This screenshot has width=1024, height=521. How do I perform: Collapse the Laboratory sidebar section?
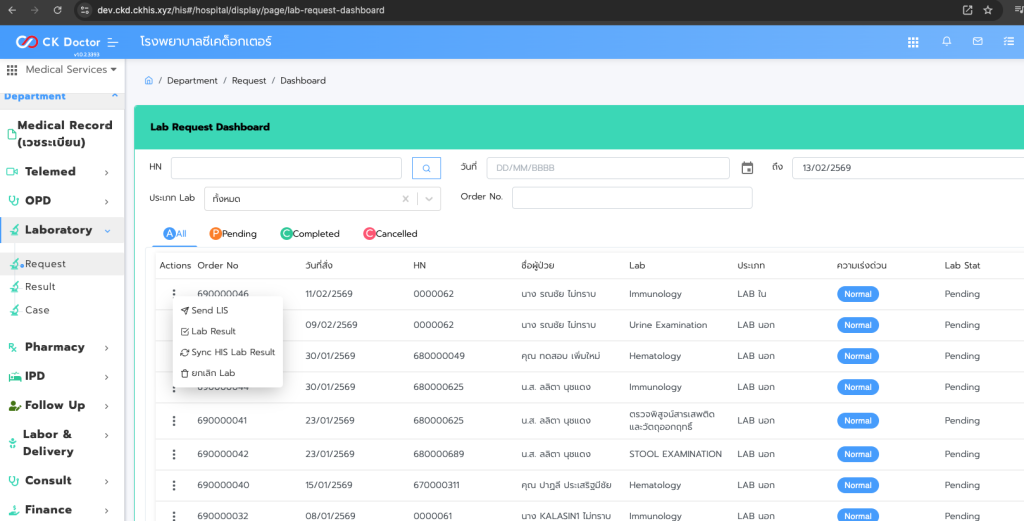click(x=107, y=230)
